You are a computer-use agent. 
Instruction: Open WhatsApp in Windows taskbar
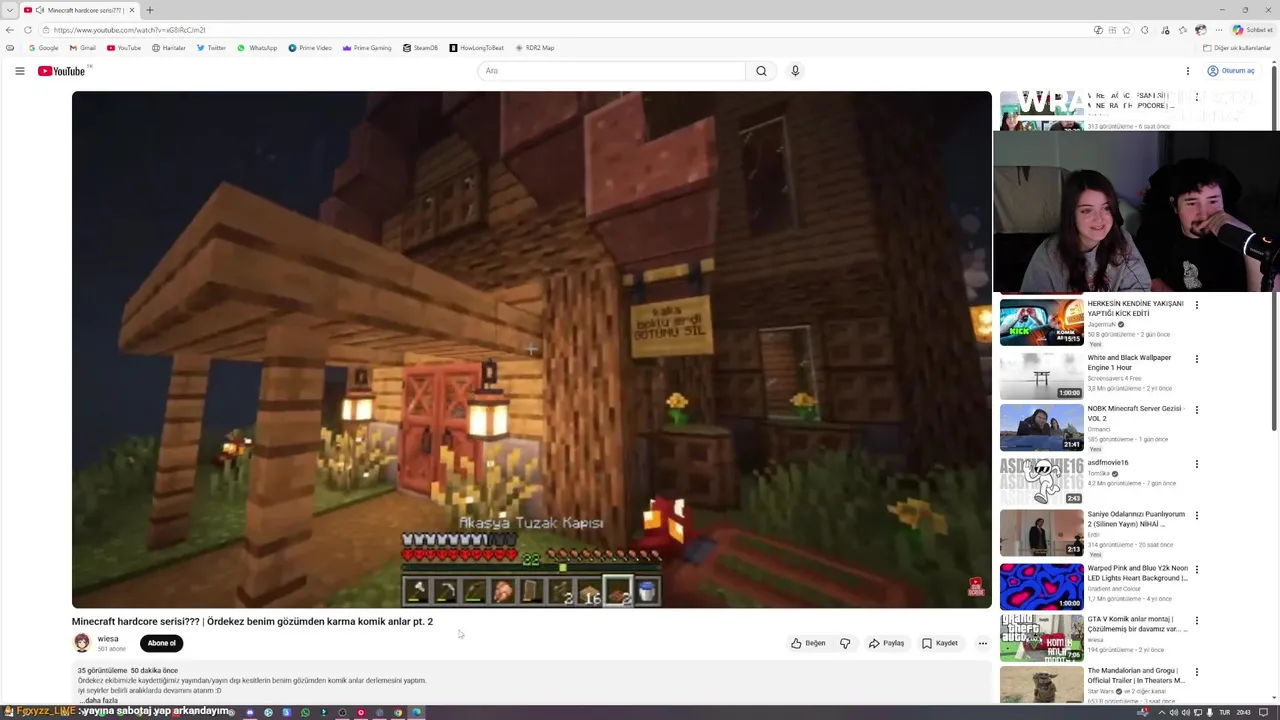pyautogui.click(x=305, y=712)
